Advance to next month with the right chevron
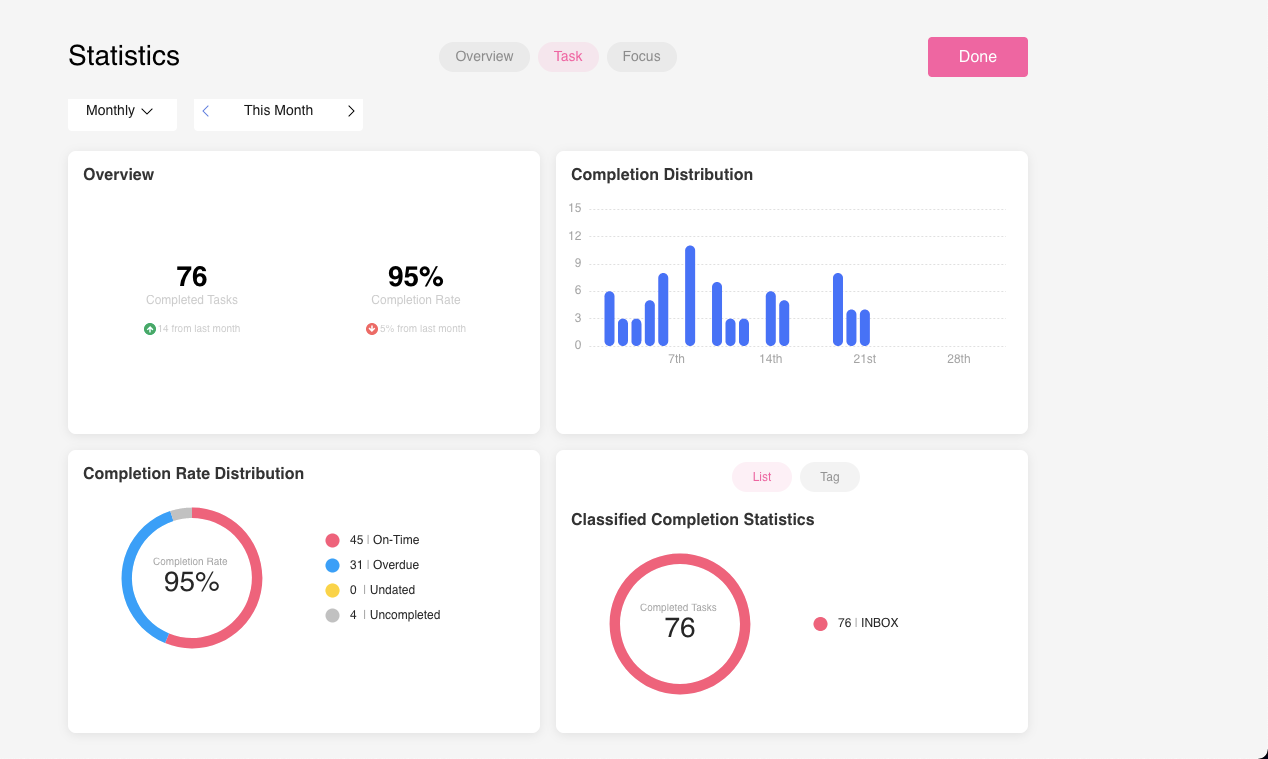Screen dimensions: 1268x759 coord(351,111)
